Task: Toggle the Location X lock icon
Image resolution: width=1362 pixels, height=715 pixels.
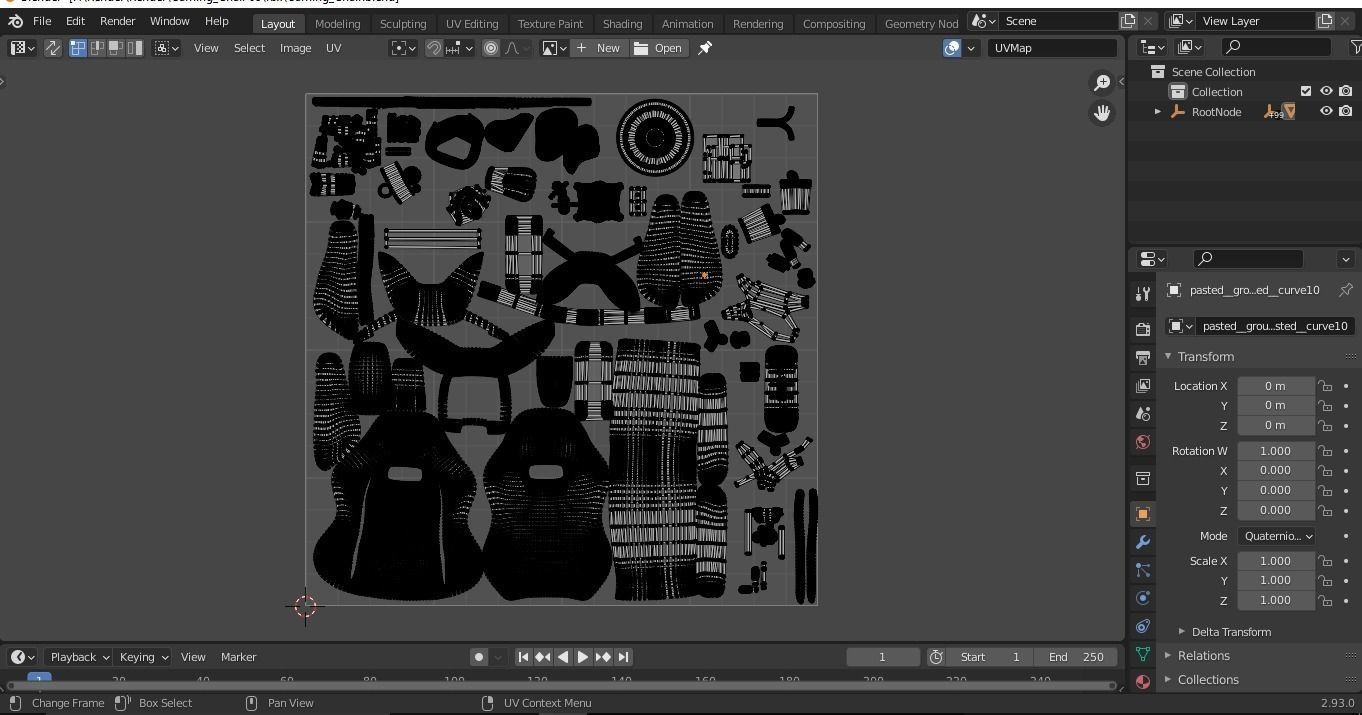Action: coord(1325,386)
